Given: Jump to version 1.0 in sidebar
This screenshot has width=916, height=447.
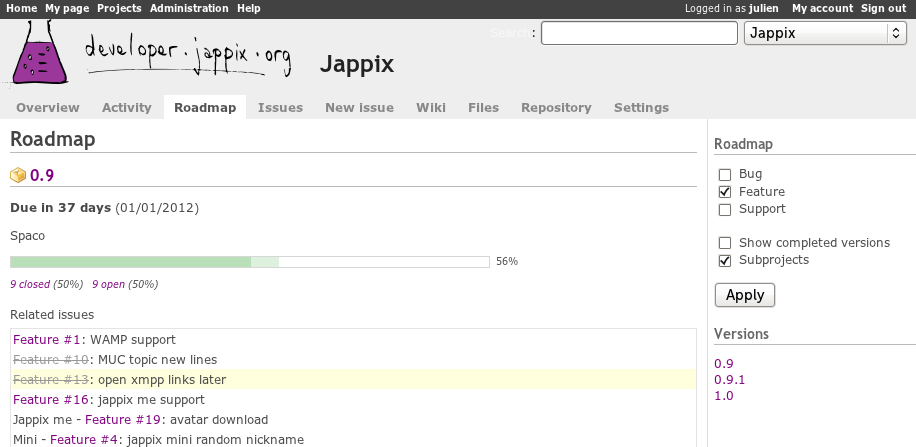Looking at the screenshot, I should [x=724, y=396].
